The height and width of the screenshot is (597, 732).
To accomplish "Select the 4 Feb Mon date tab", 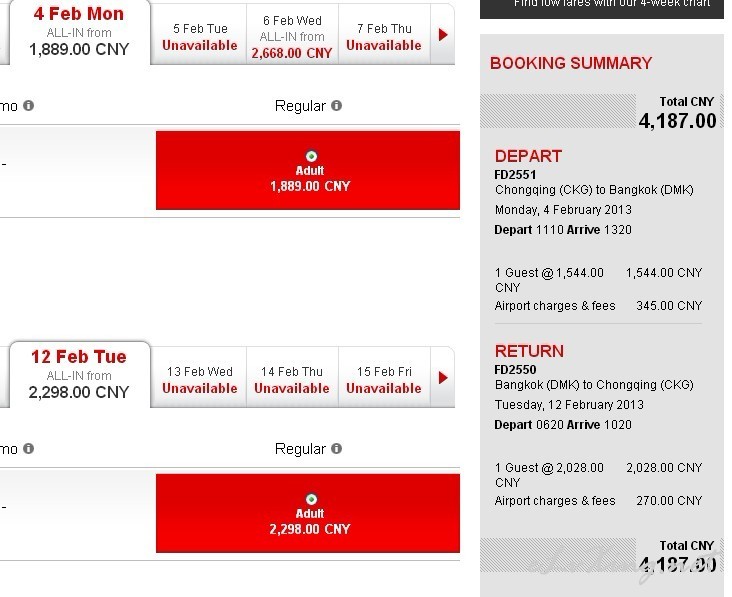I will tap(79, 32).
